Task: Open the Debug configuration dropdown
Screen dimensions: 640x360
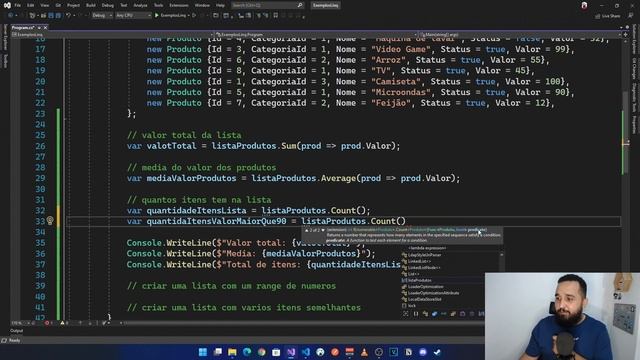Action: click(102, 16)
